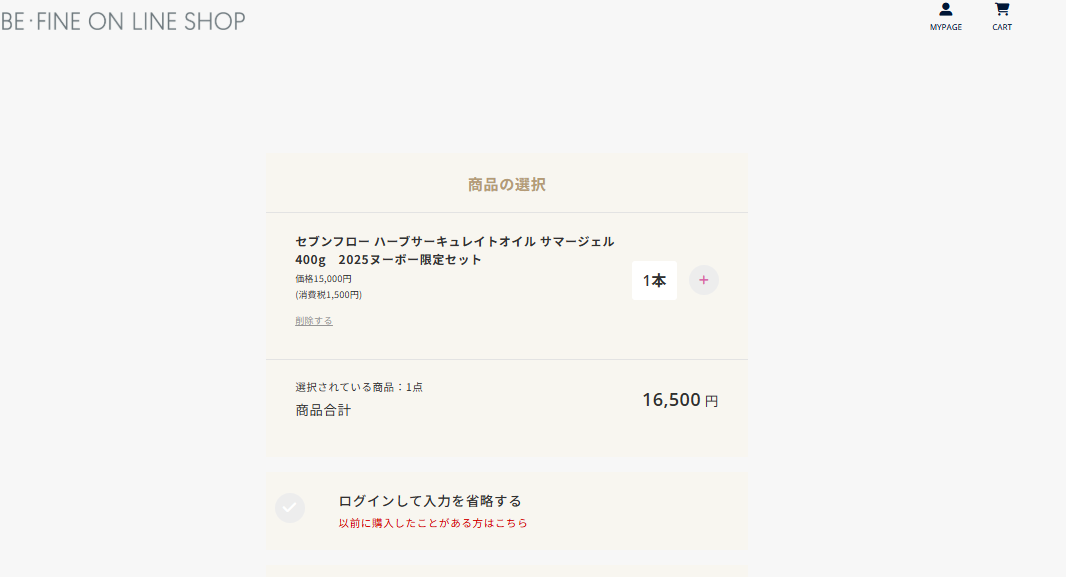Click the 商品の選択 section heading
Screen dimensions: 1066x577
(x=506, y=185)
